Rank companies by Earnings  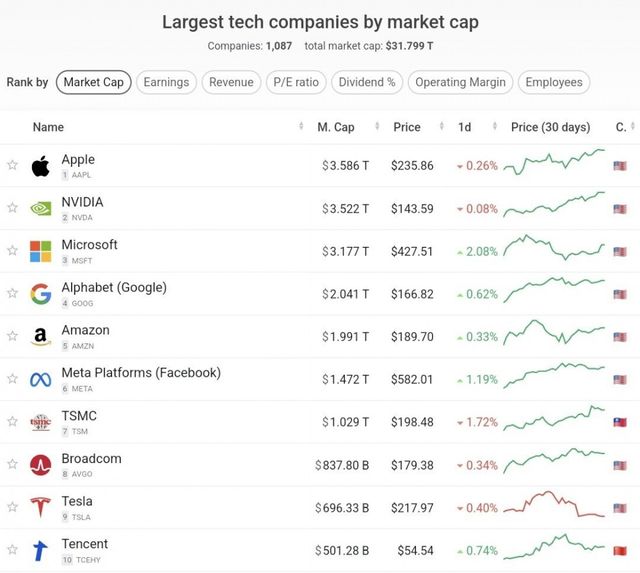(x=165, y=82)
